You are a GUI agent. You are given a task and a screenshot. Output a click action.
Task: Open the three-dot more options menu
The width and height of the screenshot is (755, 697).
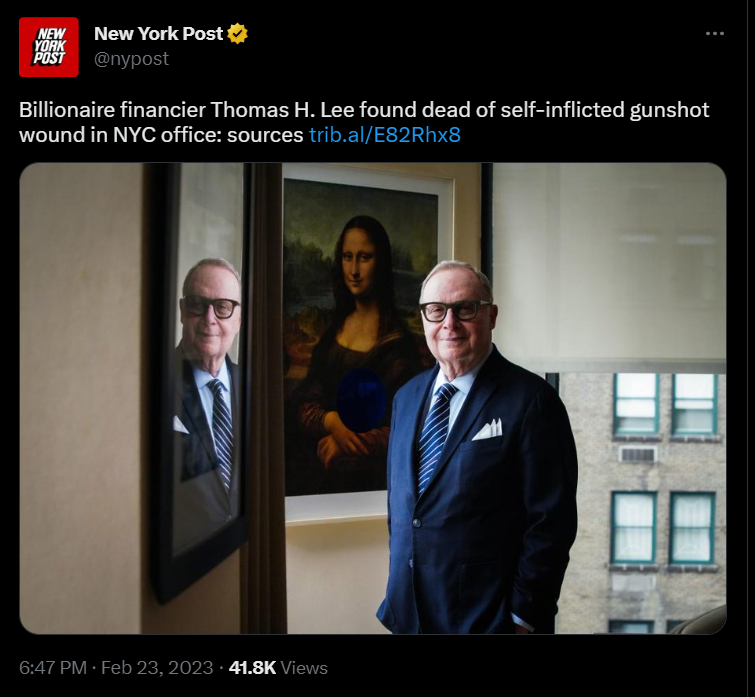[x=715, y=34]
